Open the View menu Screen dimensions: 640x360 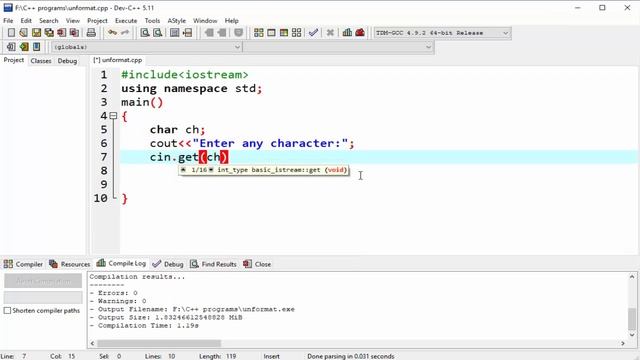click(73, 20)
